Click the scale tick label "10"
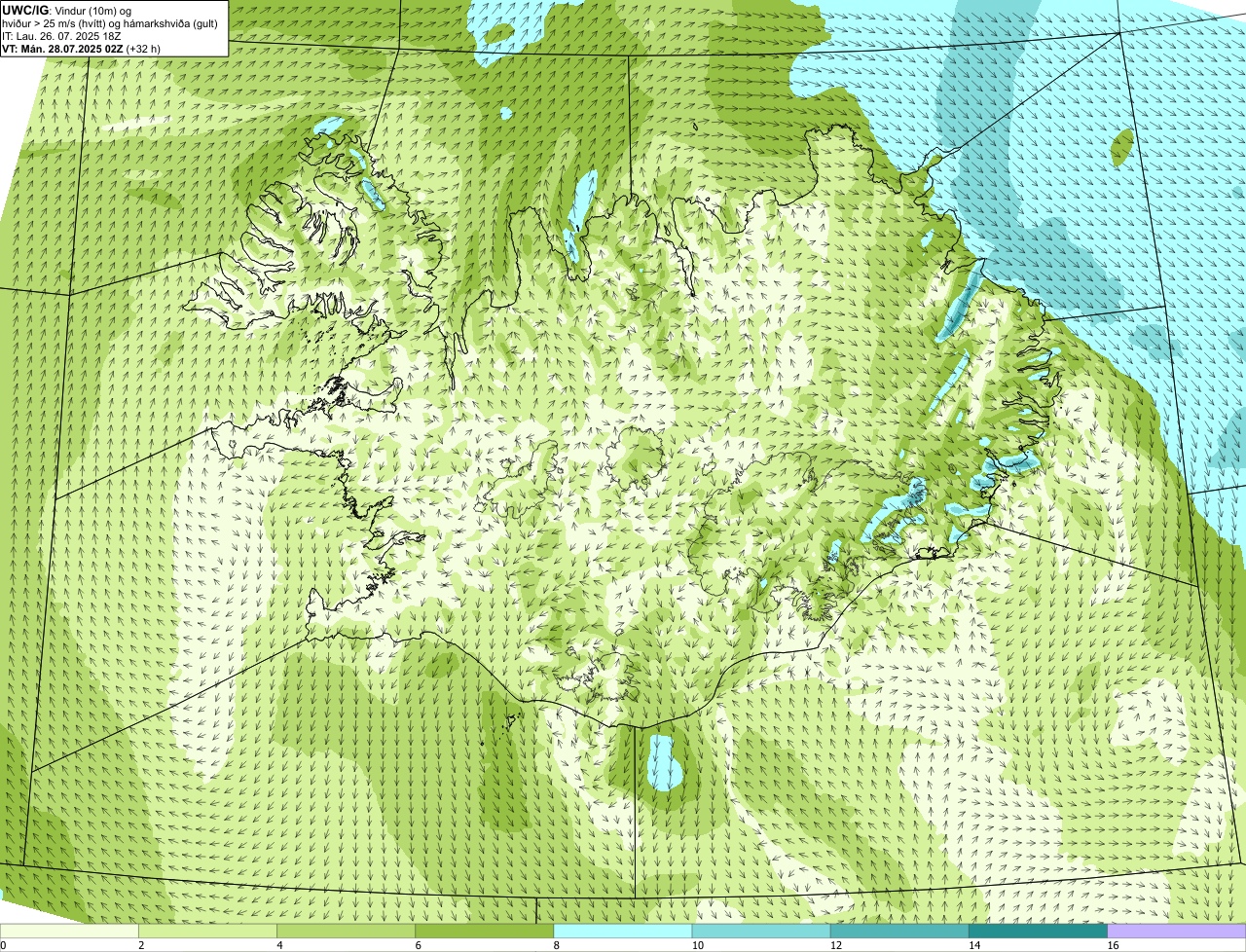The width and height of the screenshot is (1246, 952). [697, 944]
